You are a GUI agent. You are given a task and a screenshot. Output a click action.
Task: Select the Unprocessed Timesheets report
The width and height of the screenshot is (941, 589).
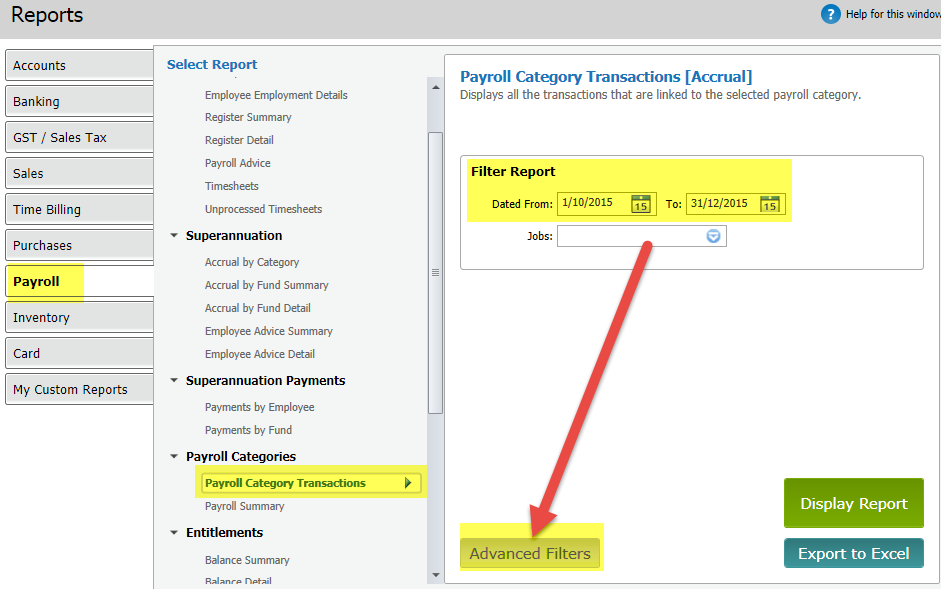coord(263,209)
